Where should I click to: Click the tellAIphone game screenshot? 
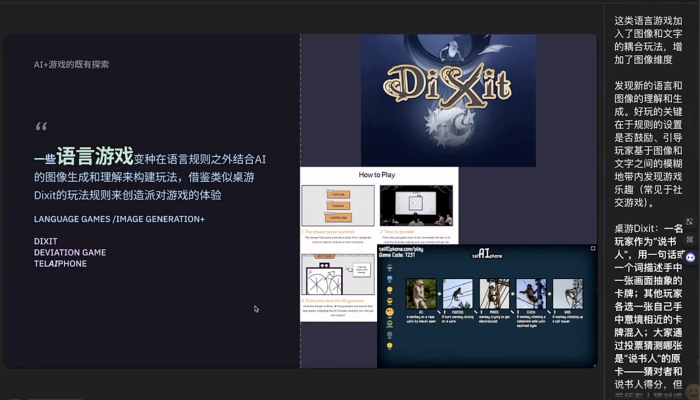(486, 305)
